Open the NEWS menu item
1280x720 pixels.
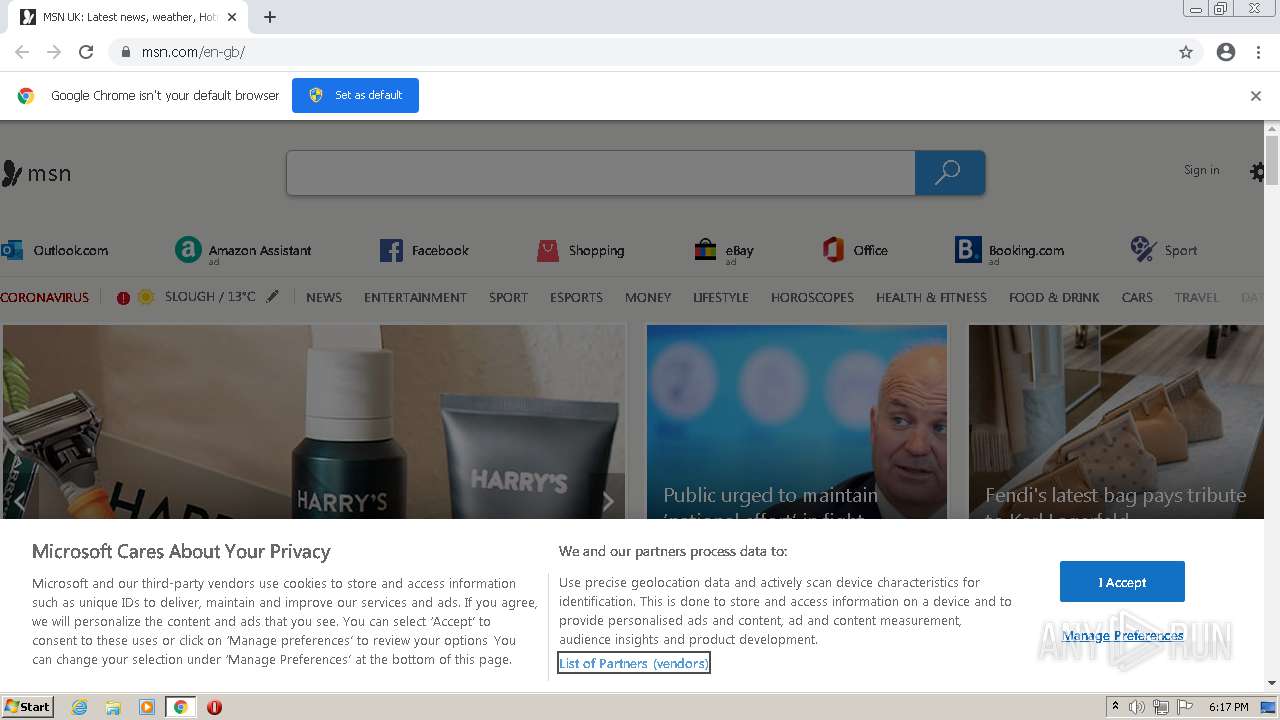click(324, 297)
